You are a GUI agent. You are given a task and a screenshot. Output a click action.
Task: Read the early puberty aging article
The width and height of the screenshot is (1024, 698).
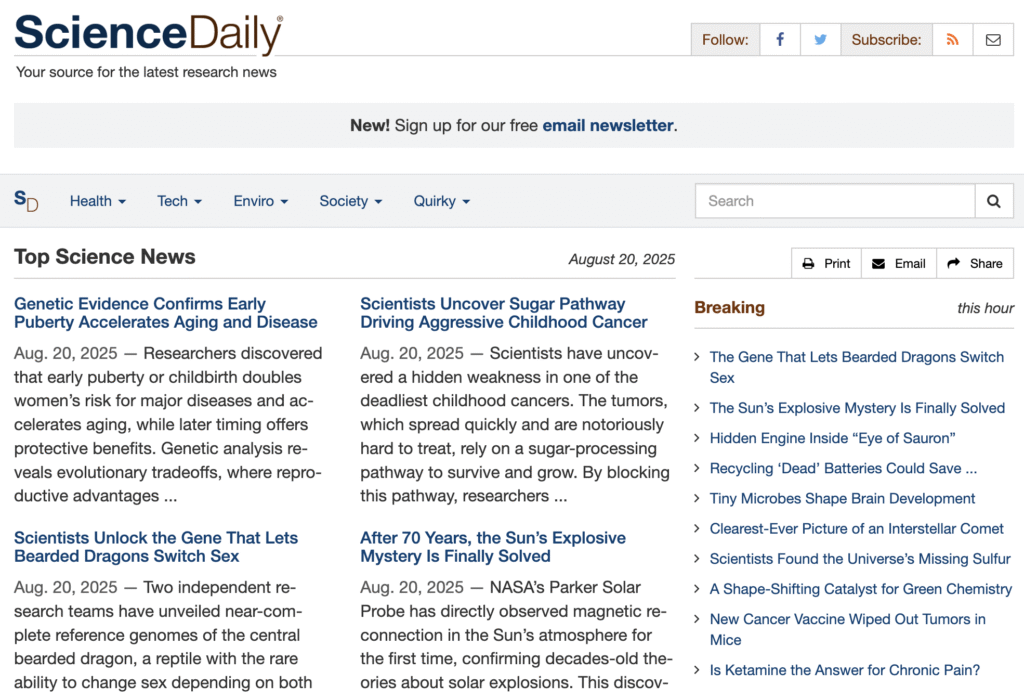click(165, 313)
